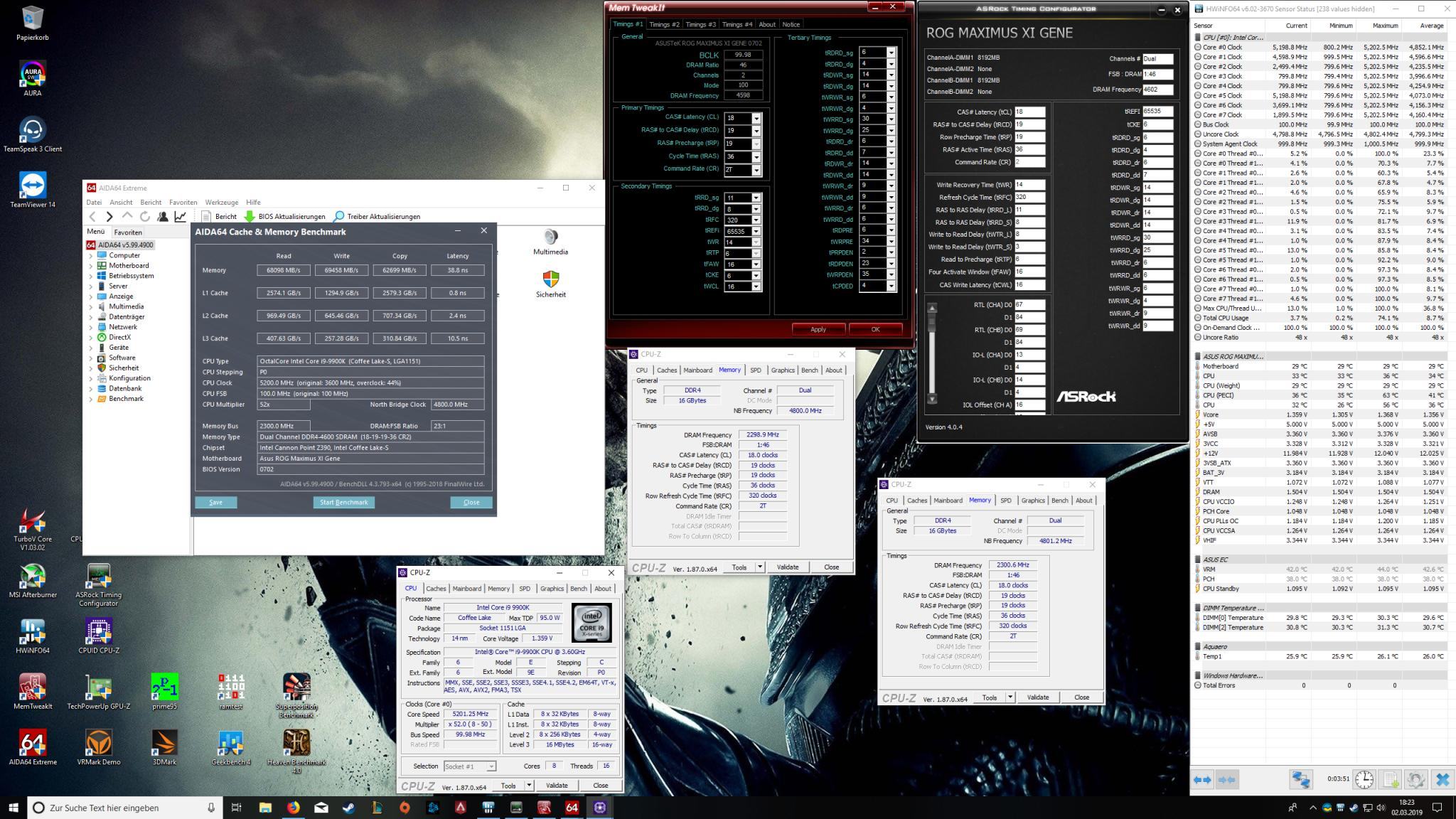Click HWiNFO expand/collapse columns arrows icon

click(x=1202, y=780)
